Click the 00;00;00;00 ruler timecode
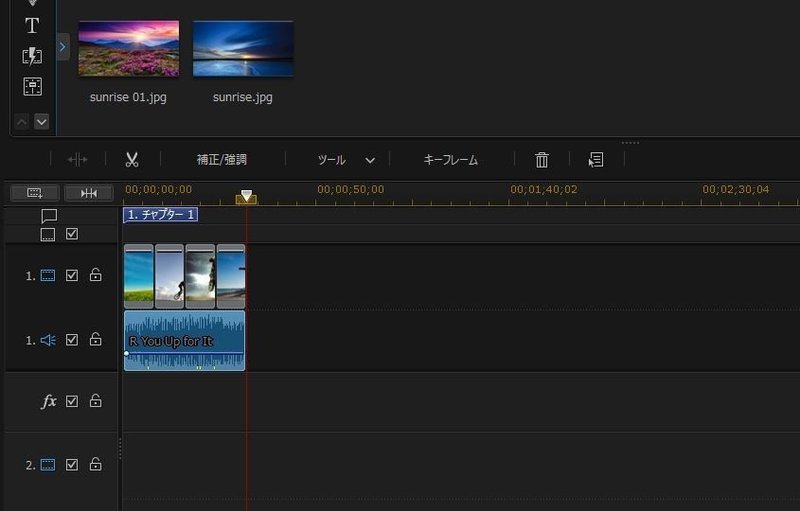This screenshot has height=511, width=800. [x=159, y=190]
